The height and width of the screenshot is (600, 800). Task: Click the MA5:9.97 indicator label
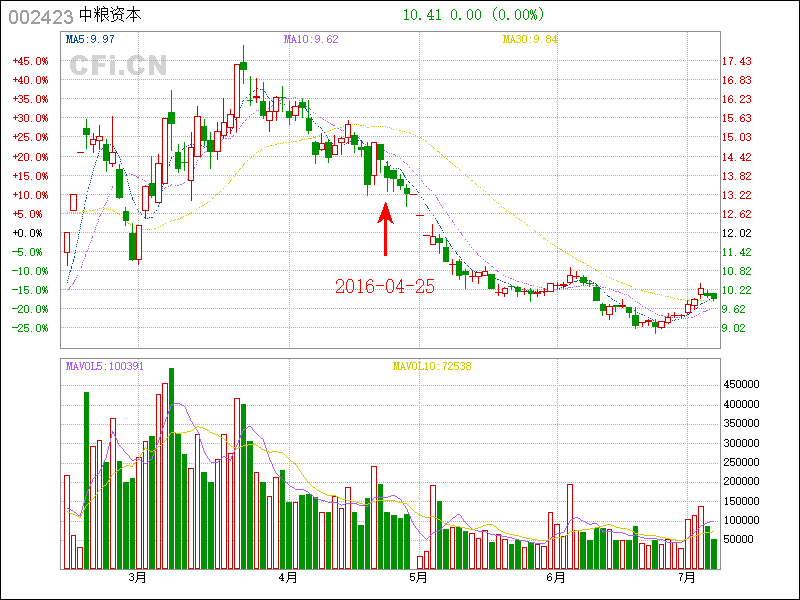pos(90,39)
